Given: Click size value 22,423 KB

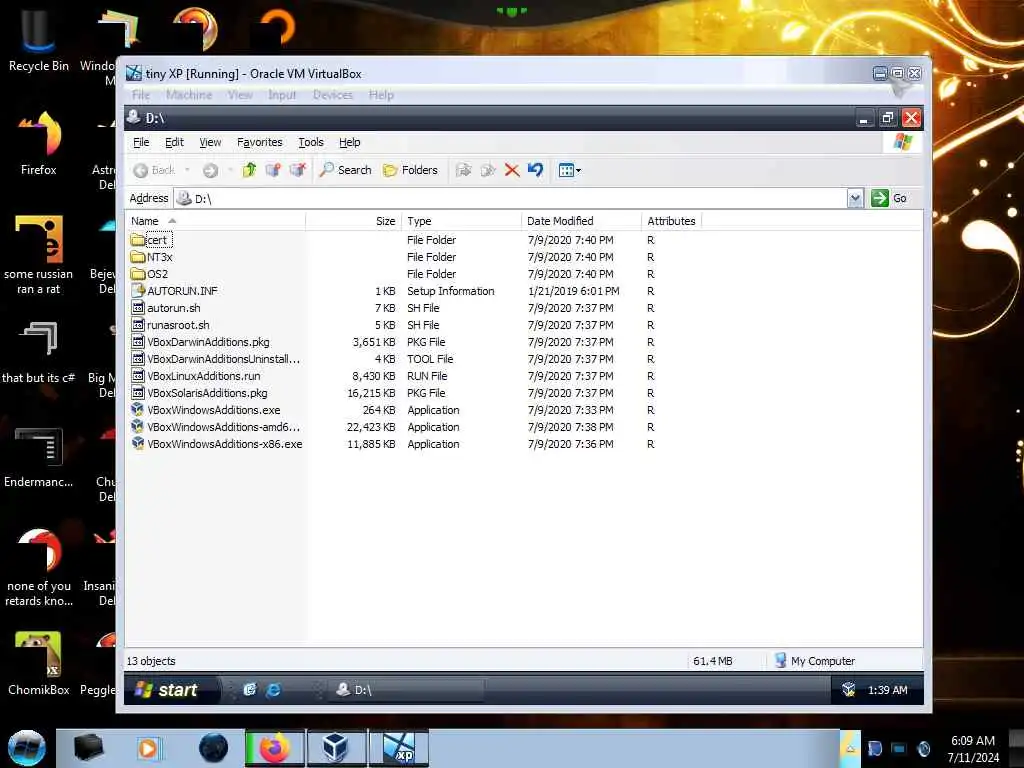Looking at the screenshot, I should tap(371, 427).
